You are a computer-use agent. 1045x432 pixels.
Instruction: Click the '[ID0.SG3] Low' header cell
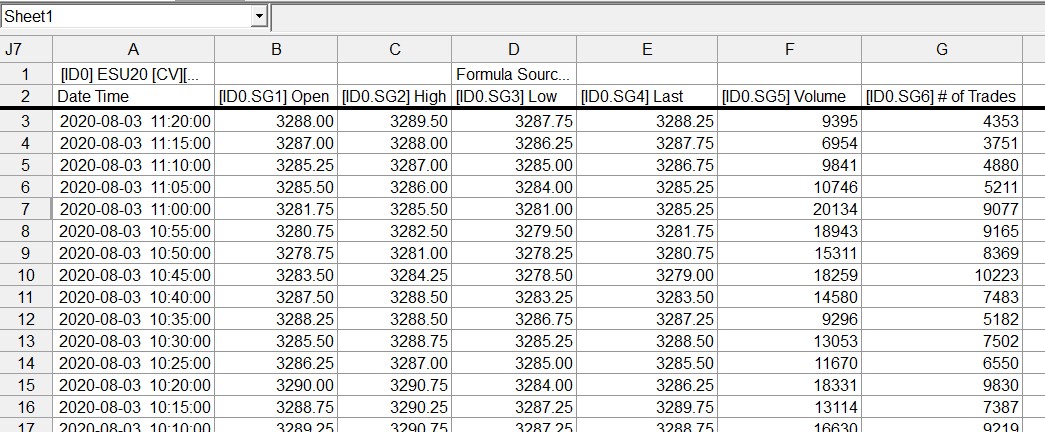click(514, 96)
